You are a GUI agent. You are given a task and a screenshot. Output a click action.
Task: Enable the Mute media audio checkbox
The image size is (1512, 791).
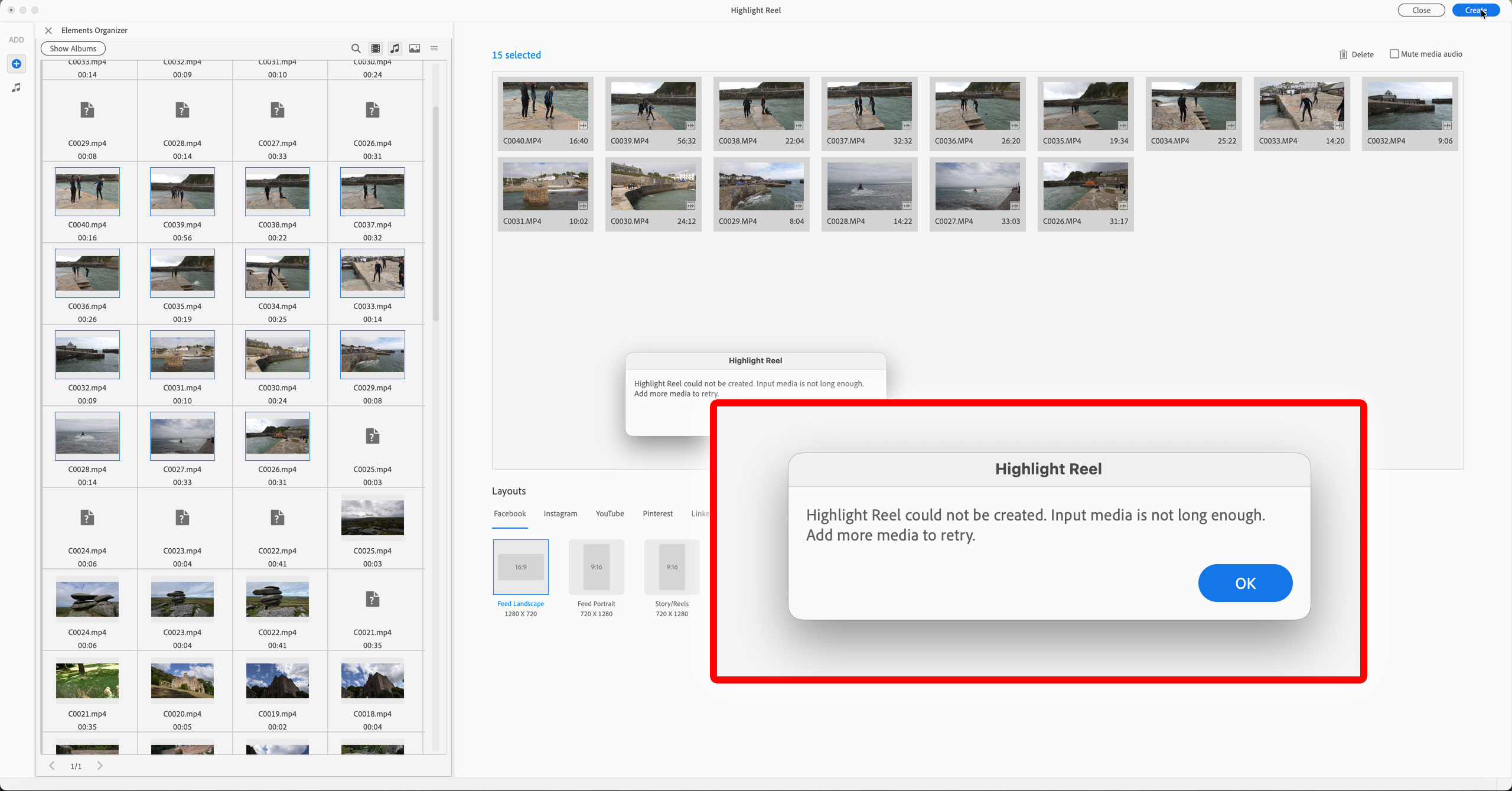coord(1394,54)
